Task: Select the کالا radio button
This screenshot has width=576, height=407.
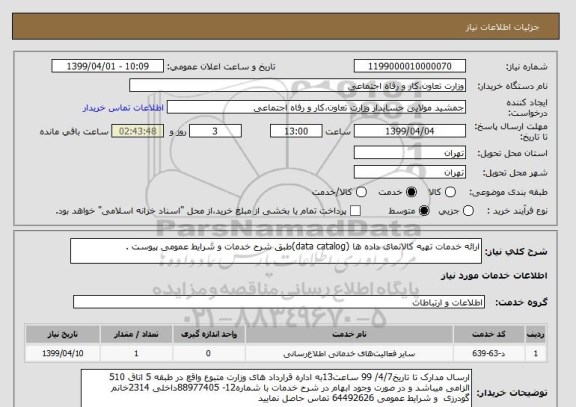Action: [450, 192]
